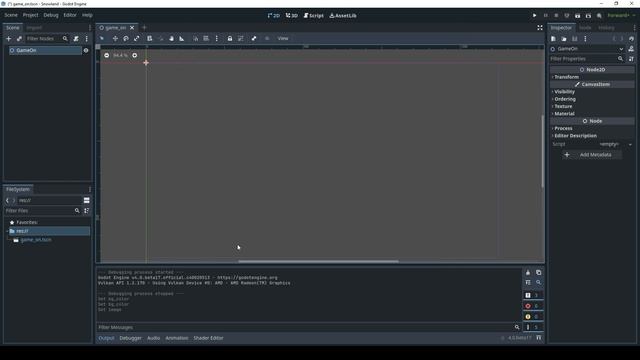
Task: Attach a script to the node
Action: pyautogui.click(x=76, y=39)
